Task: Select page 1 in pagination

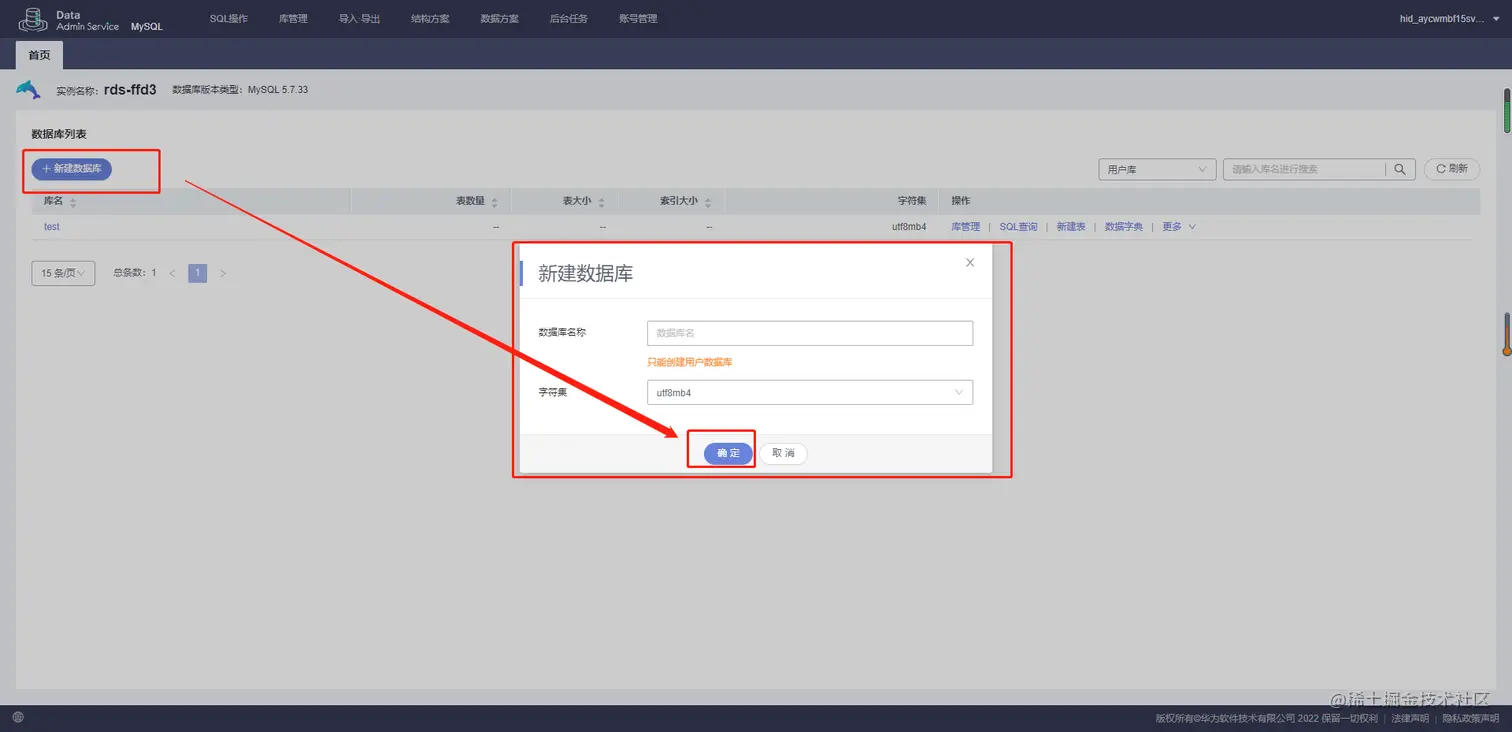Action: point(197,273)
